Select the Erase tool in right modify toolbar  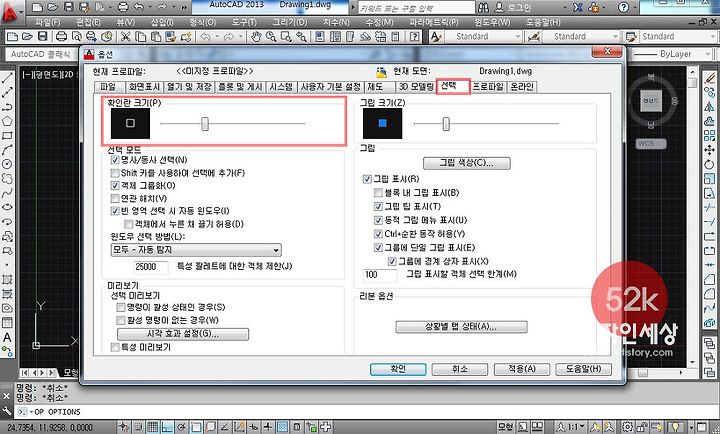pos(709,78)
